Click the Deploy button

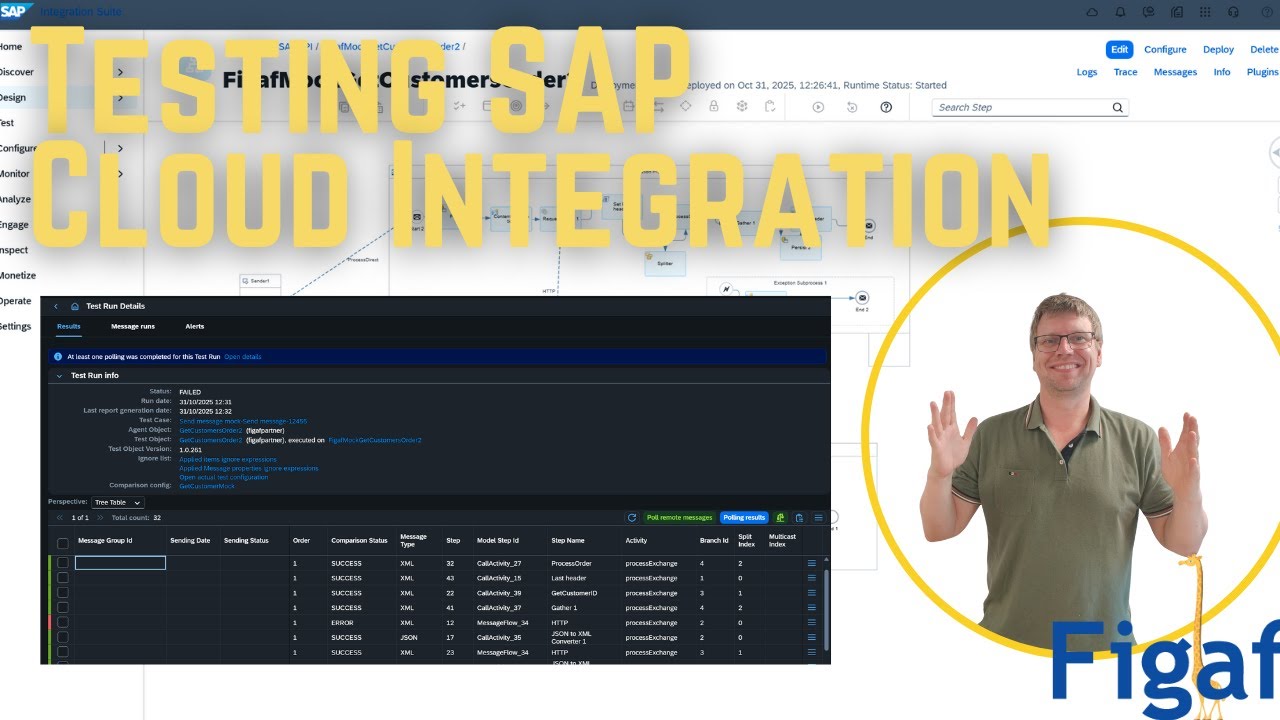click(x=1218, y=49)
